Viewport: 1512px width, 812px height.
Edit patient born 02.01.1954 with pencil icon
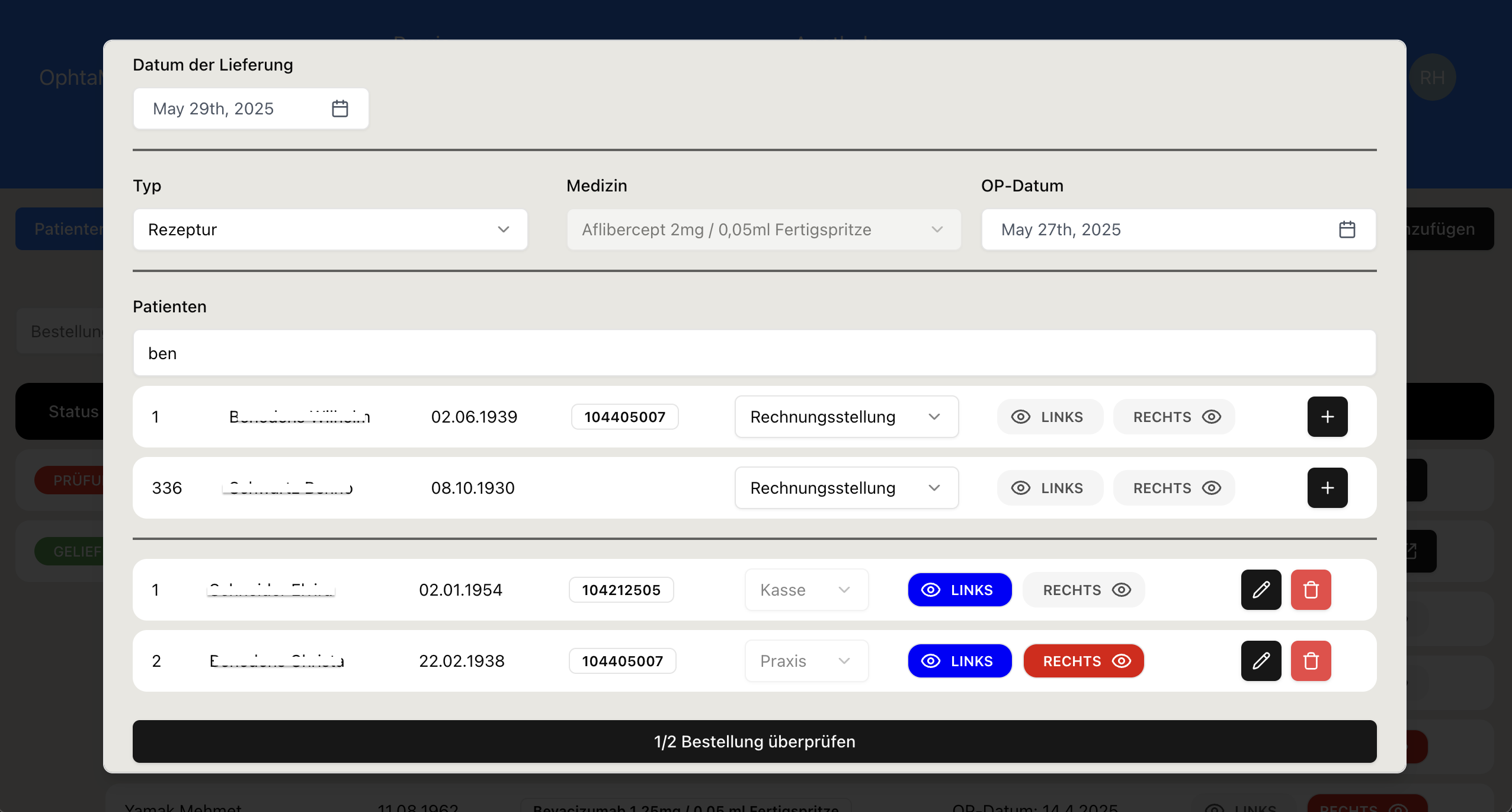(x=1260, y=590)
